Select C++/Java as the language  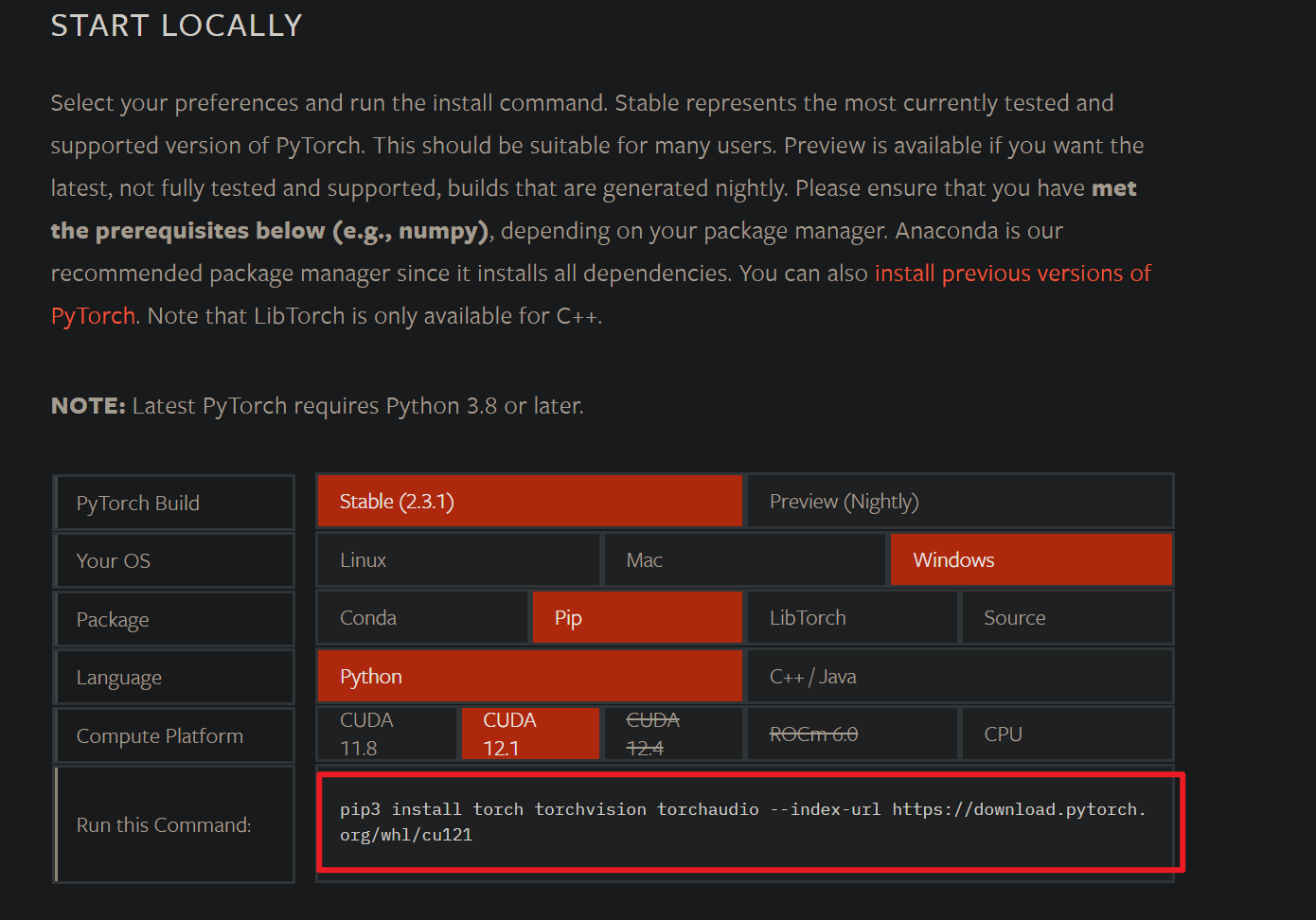(959, 676)
